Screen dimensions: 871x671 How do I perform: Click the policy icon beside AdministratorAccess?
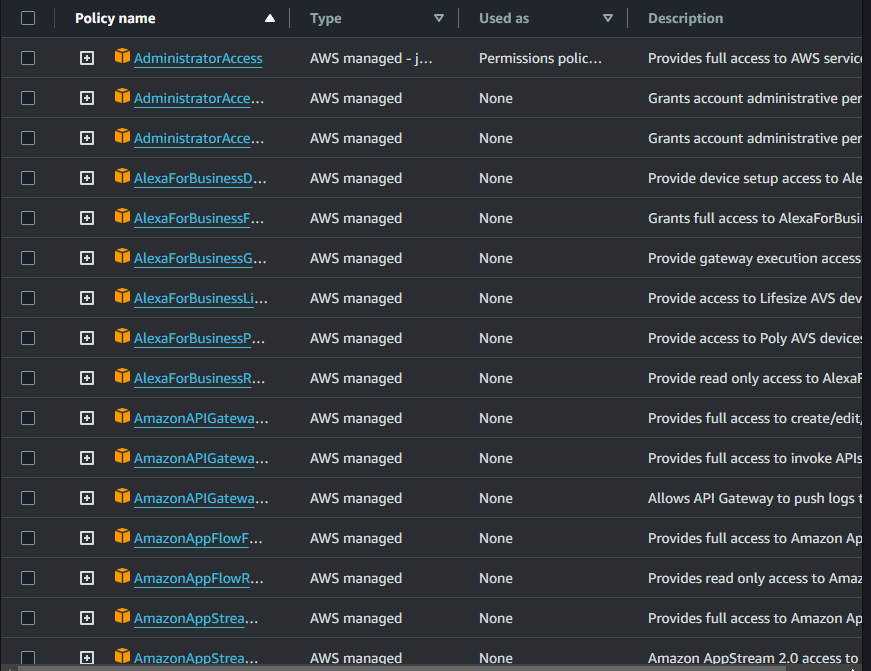pyautogui.click(x=122, y=56)
